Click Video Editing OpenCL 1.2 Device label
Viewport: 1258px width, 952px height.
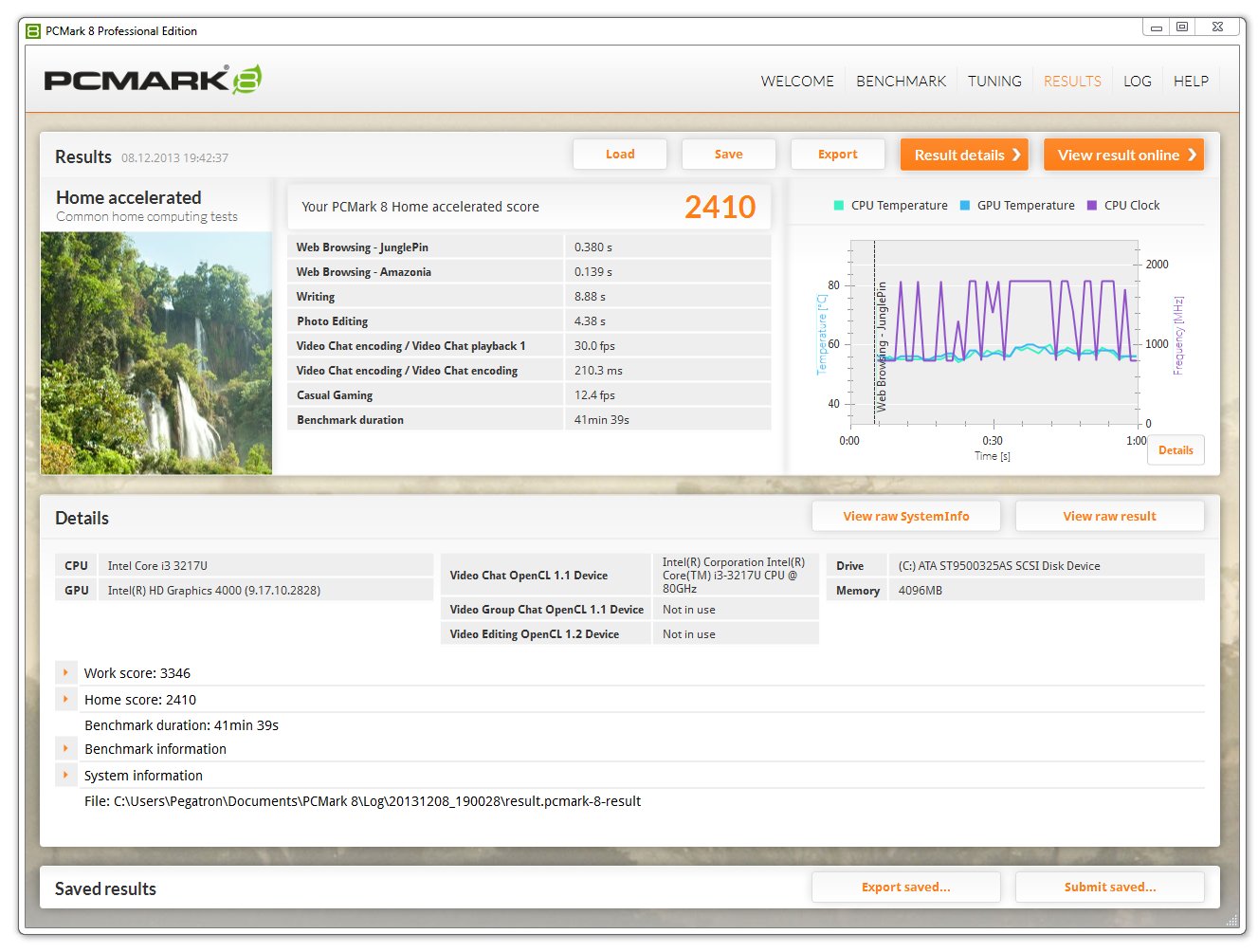[x=535, y=634]
